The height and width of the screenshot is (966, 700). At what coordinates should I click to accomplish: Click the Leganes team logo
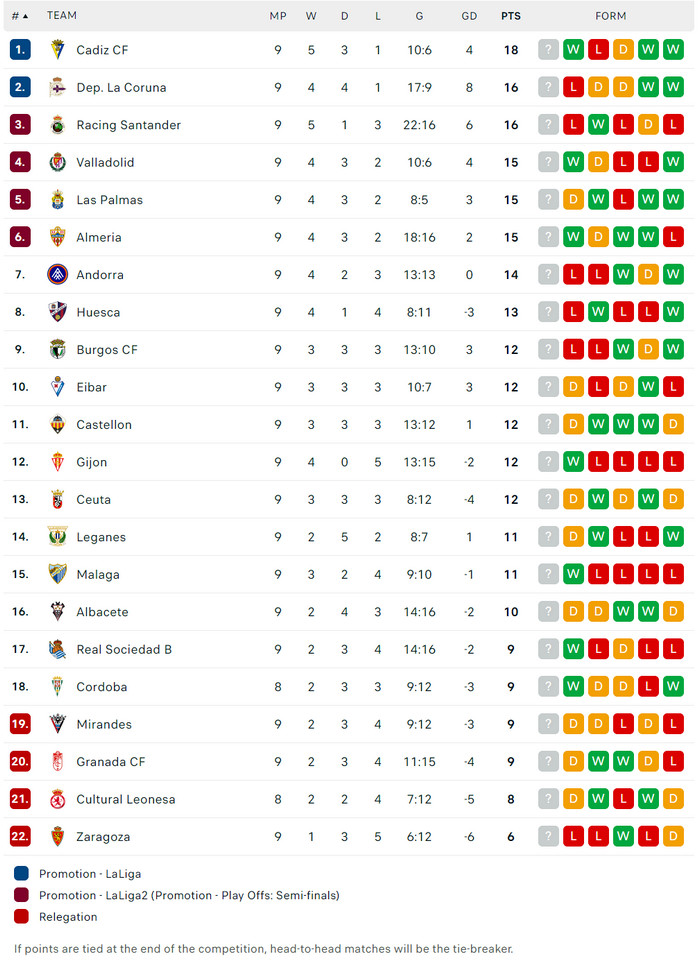tap(57, 537)
